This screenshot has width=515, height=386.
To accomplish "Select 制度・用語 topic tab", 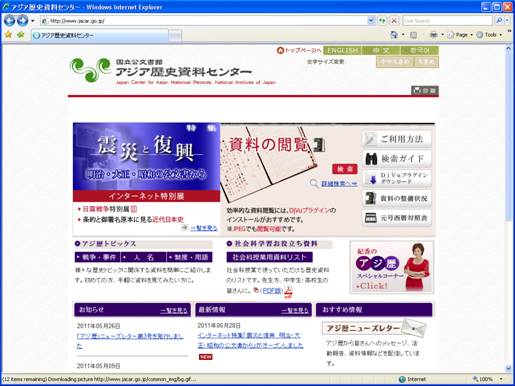I will coord(189,257).
